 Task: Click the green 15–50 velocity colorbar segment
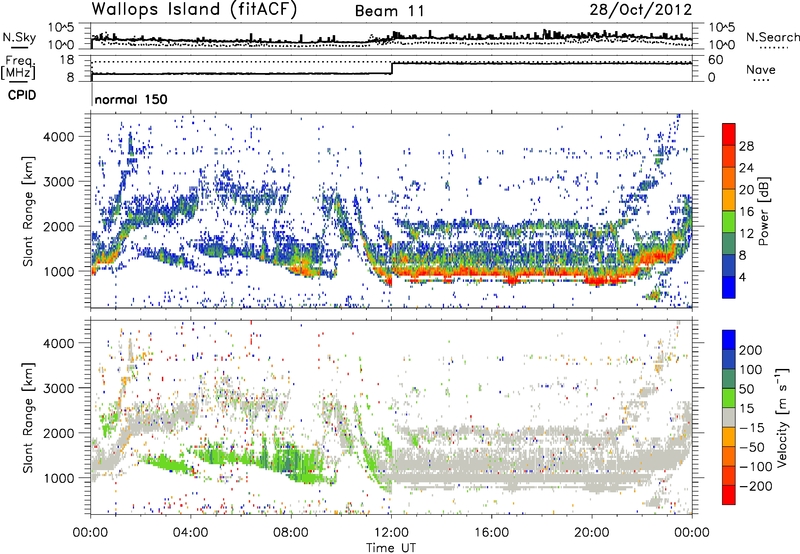pos(729,398)
